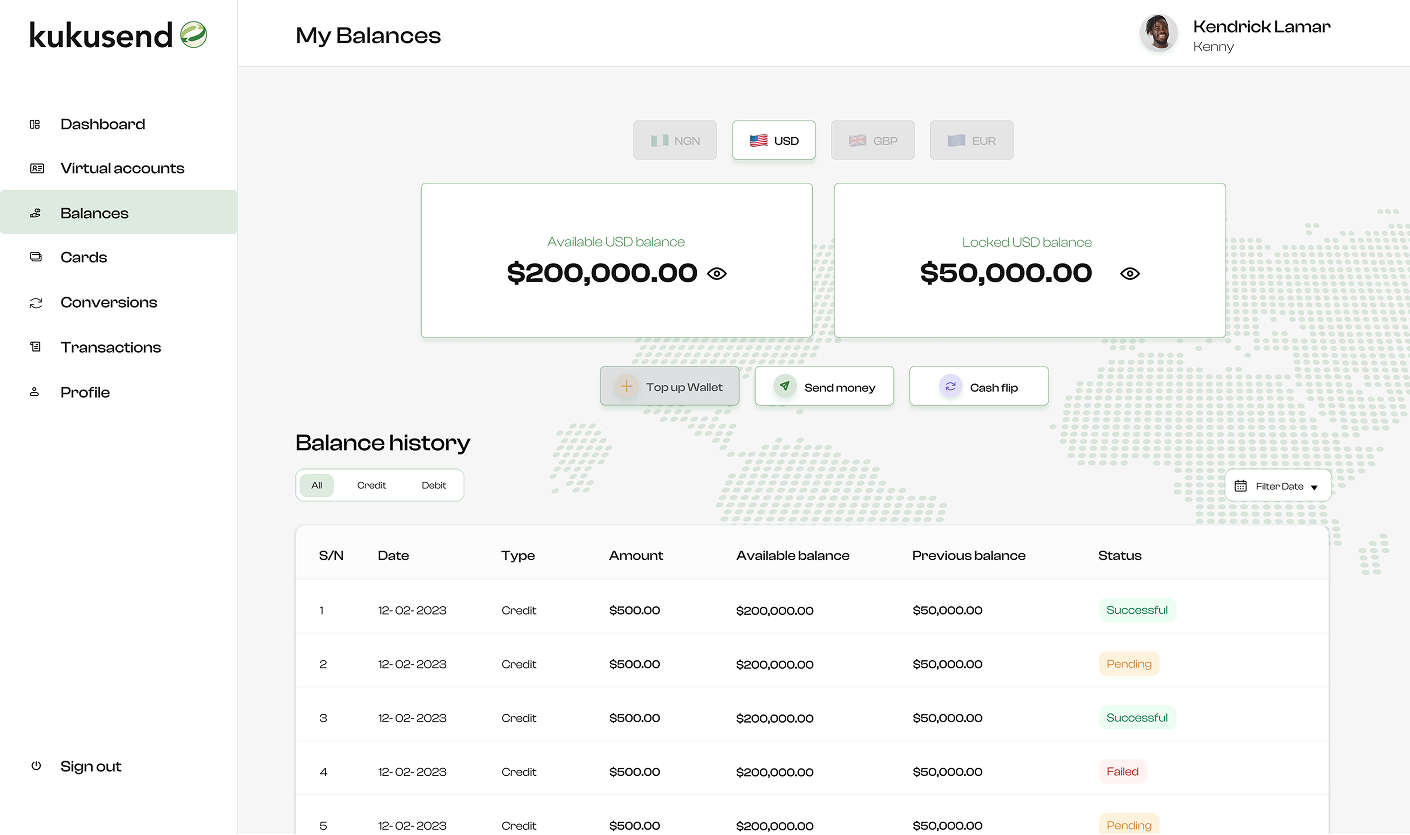Open Kendrick Lamar's profile avatar
The height and width of the screenshot is (835, 1410).
[x=1158, y=33]
